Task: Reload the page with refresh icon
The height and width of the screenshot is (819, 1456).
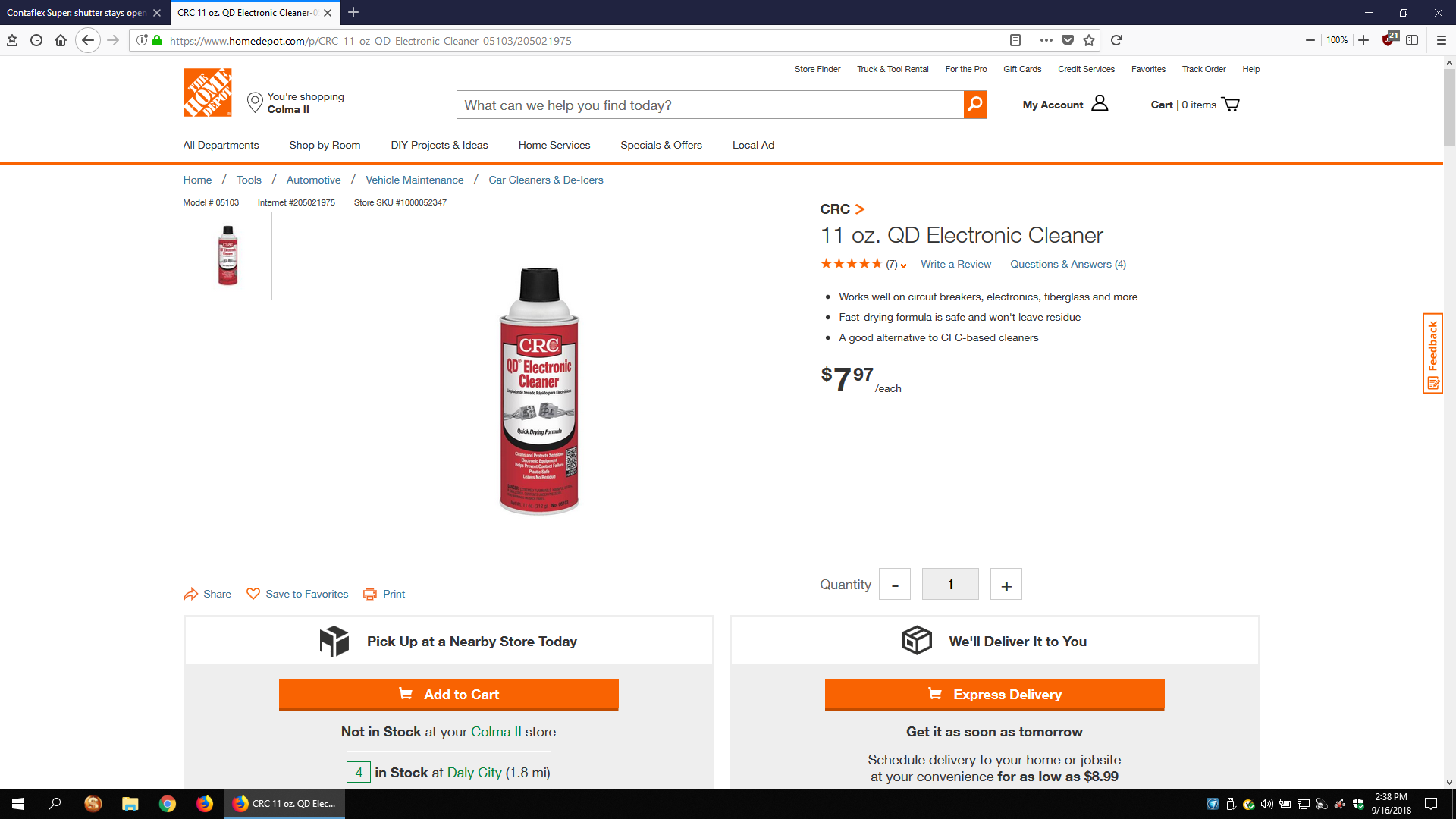Action: coord(1116,40)
